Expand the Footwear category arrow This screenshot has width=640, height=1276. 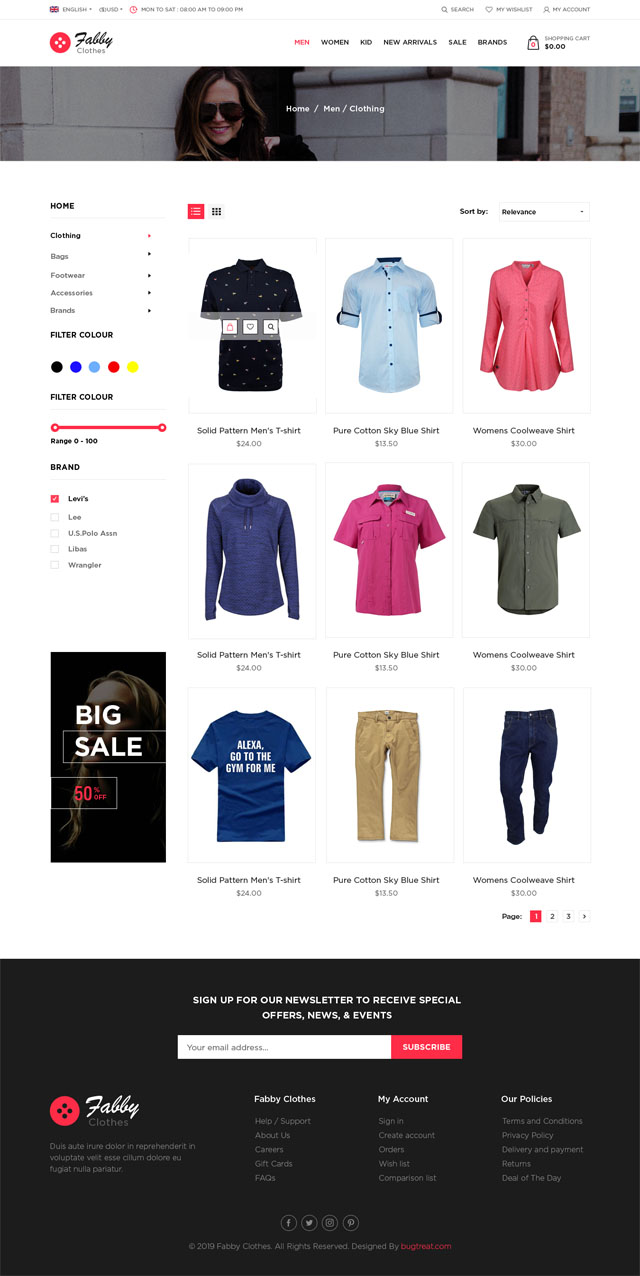149,275
